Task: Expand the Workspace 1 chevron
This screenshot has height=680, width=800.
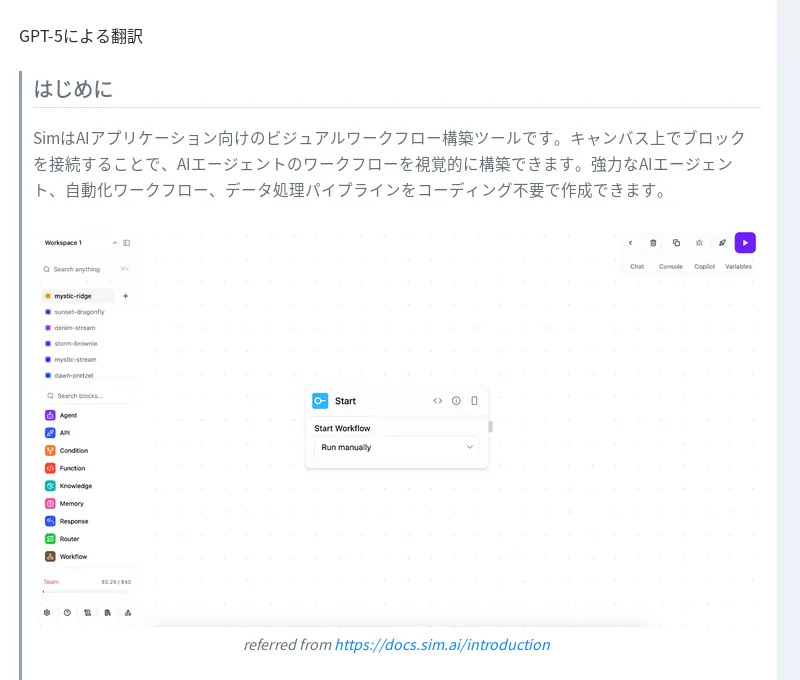Action: click(115, 243)
